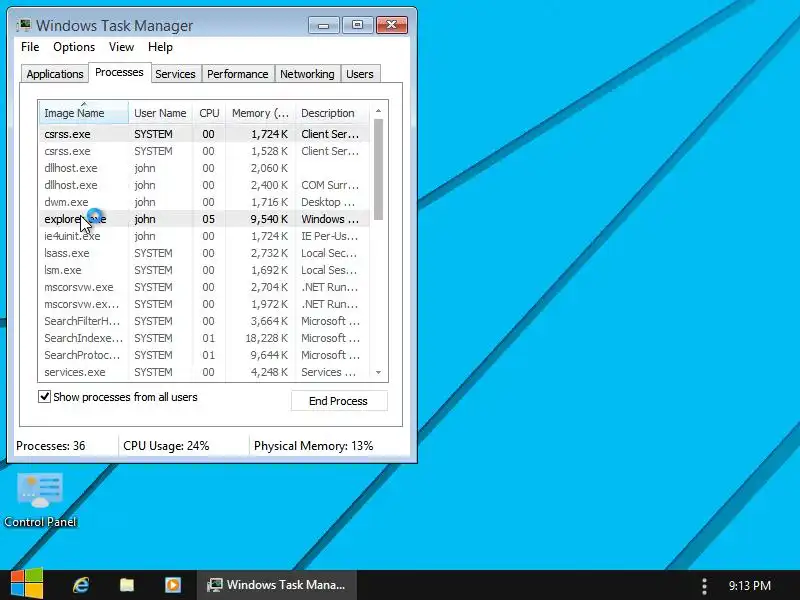Click the 9:13 PM clock
Screen dimensions: 800x600
[749, 585]
